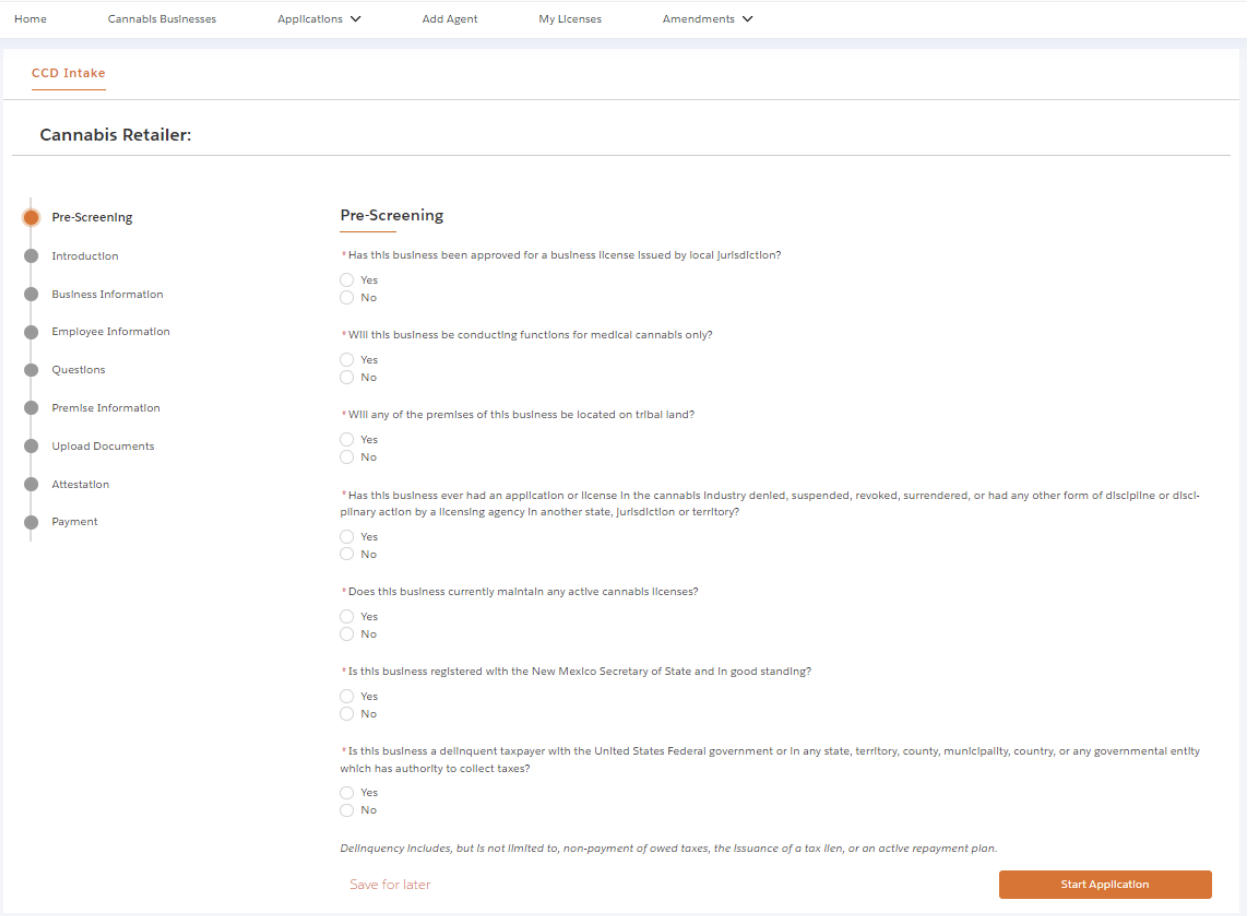Jump to Employee Information step label
This screenshot has width=1248, height=916.
pos(111,332)
